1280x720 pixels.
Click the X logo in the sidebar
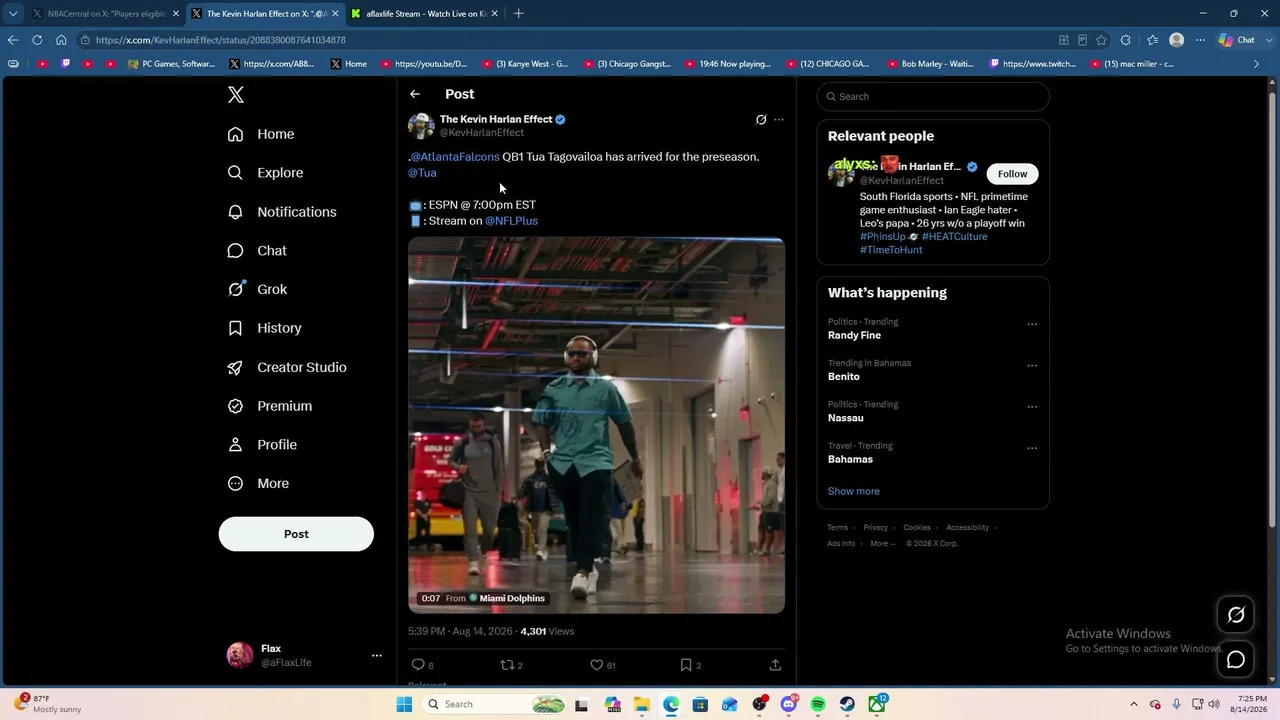point(236,95)
